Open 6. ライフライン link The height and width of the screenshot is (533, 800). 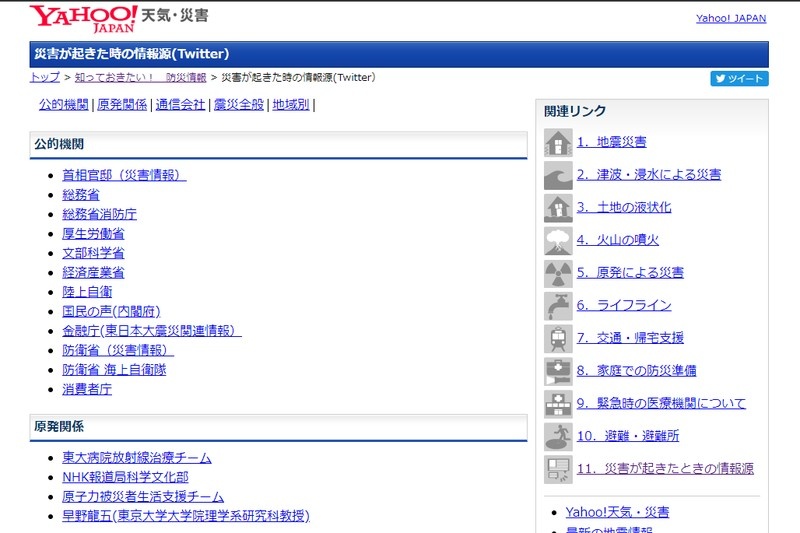point(624,305)
